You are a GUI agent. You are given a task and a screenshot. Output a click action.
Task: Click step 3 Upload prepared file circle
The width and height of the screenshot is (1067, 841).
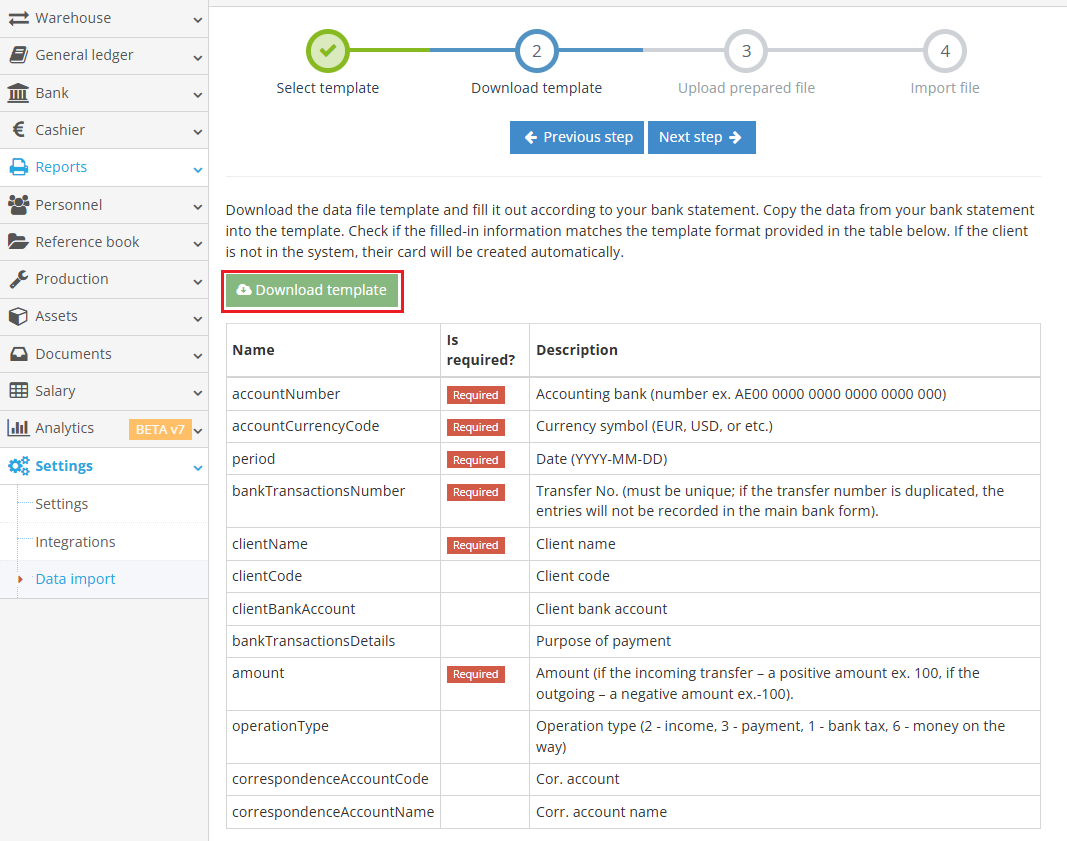pos(746,50)
